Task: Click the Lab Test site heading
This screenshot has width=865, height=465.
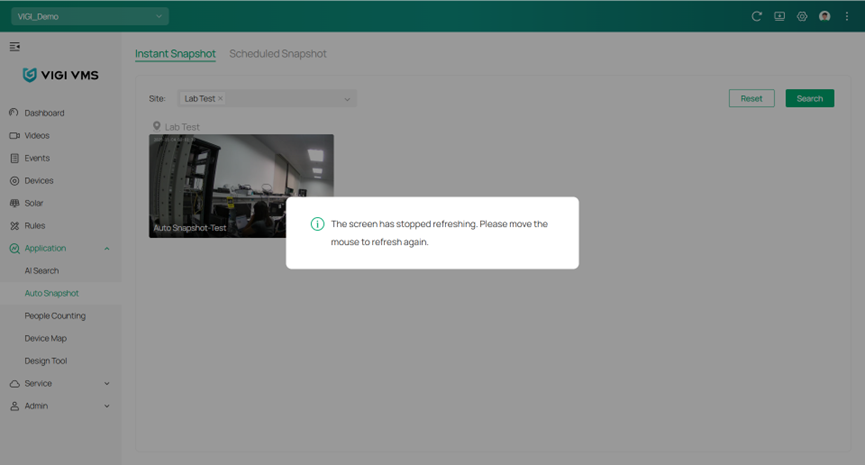Action: pos(182,127)
